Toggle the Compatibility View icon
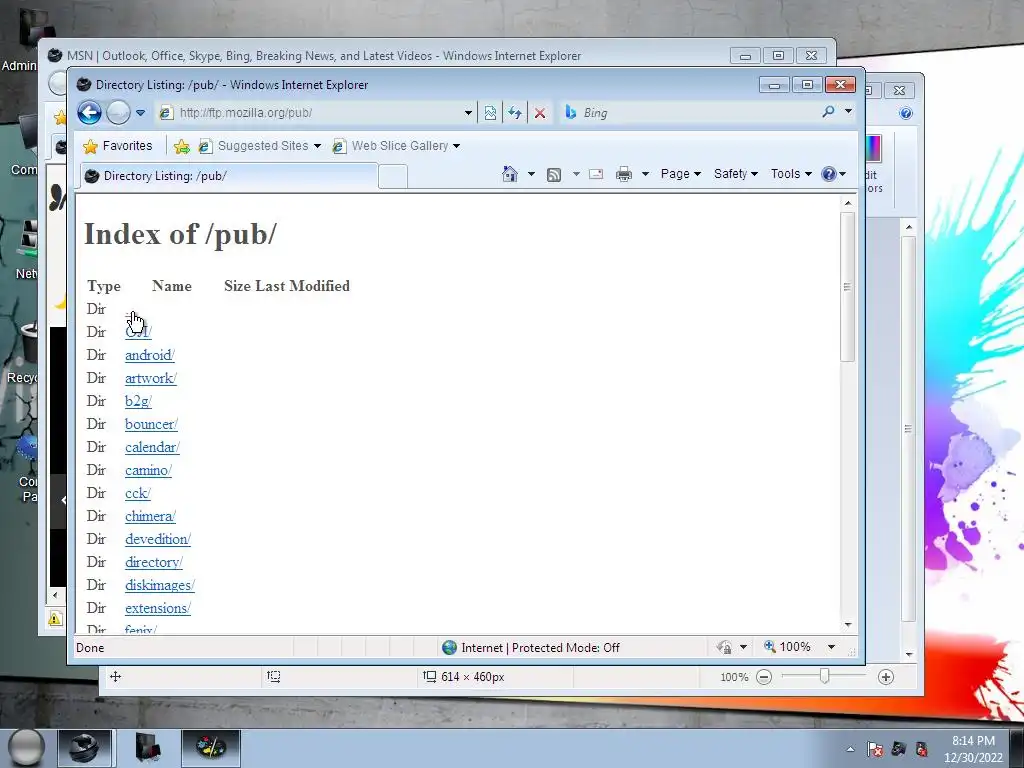This screenshot has height=768, width=1024. 490,113
